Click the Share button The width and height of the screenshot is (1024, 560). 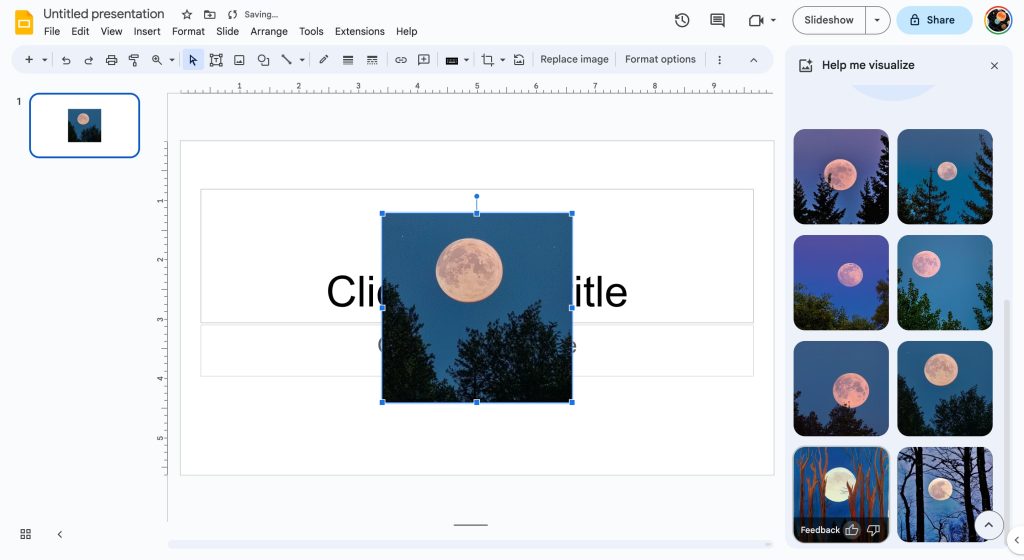tap(933, 20)
